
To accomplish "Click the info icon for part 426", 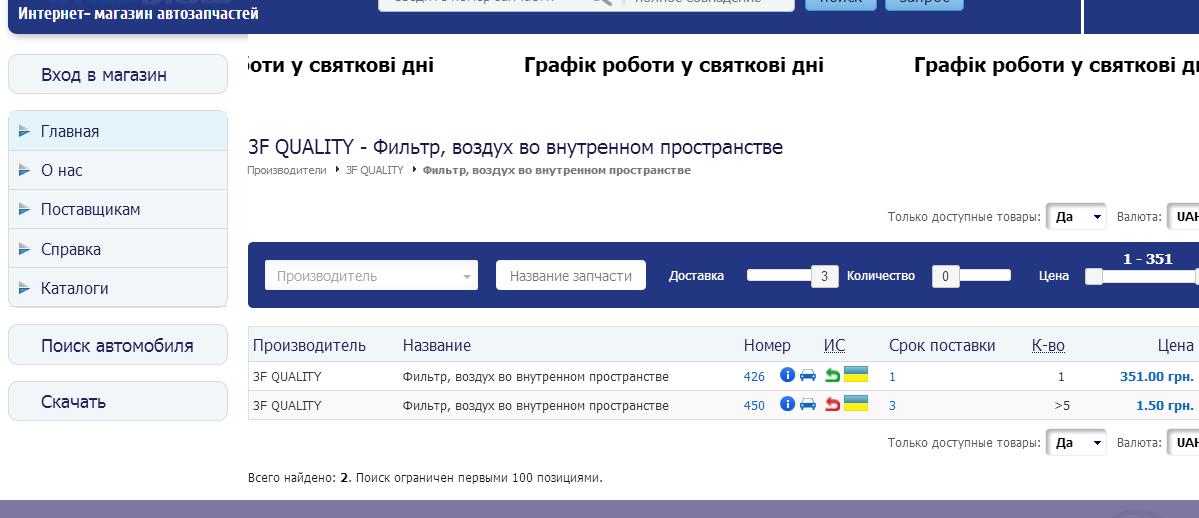I will coord(787,376).
